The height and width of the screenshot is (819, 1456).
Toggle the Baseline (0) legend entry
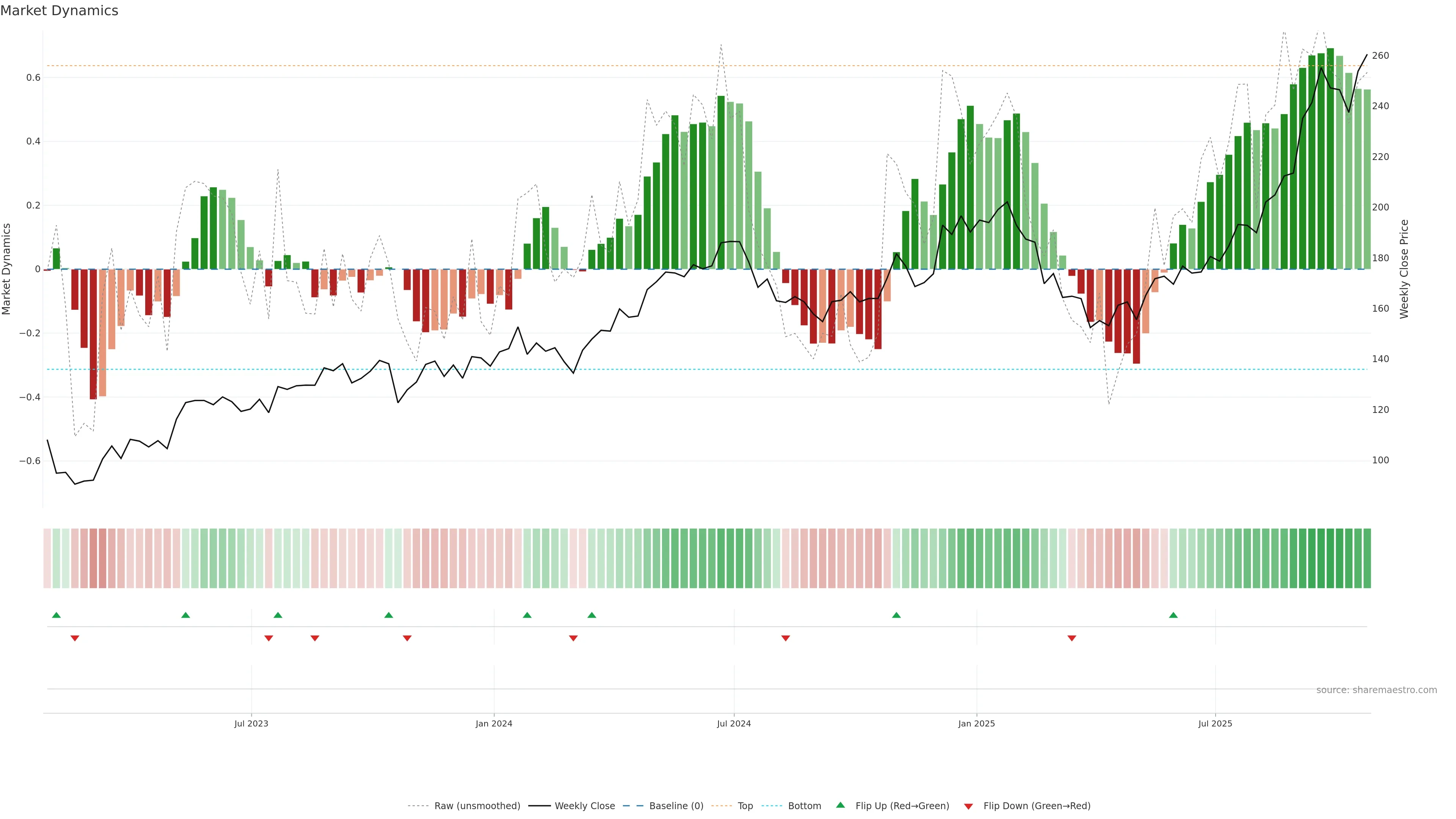coord(676,806)
